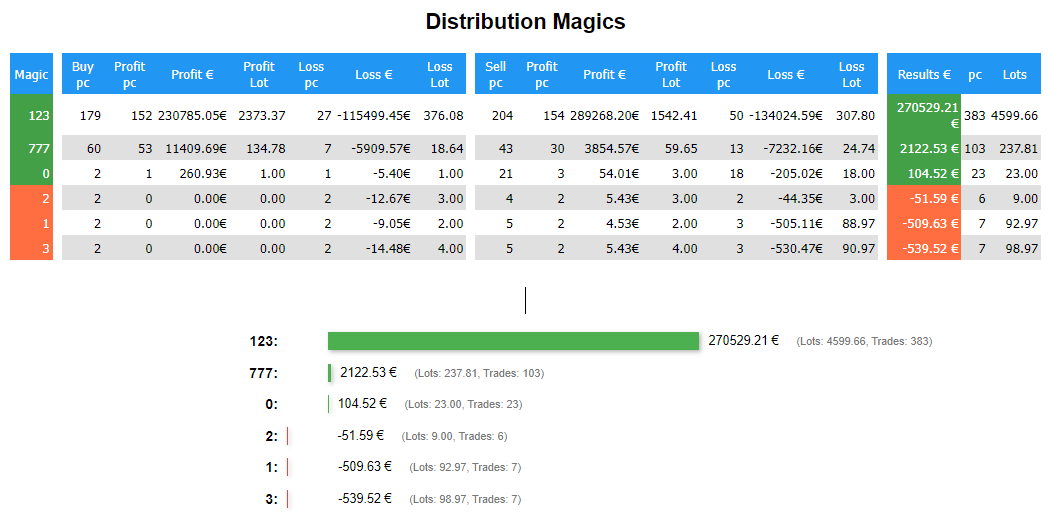The width and height of the screenshot is (1048, 526).
Task: Select the green Magic 0 cell
Action: pyautogui.click(x=31, y=173)
